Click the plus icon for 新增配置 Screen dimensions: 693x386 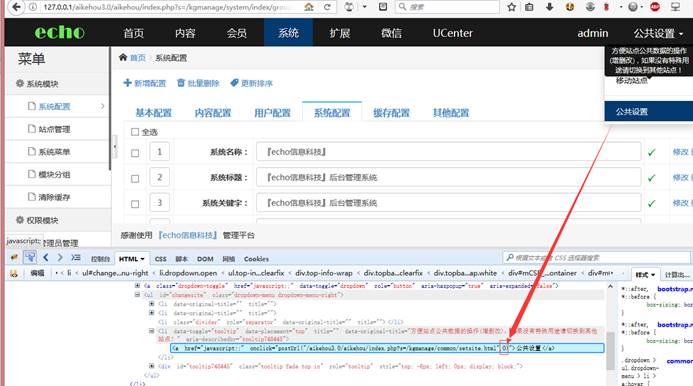127,83
